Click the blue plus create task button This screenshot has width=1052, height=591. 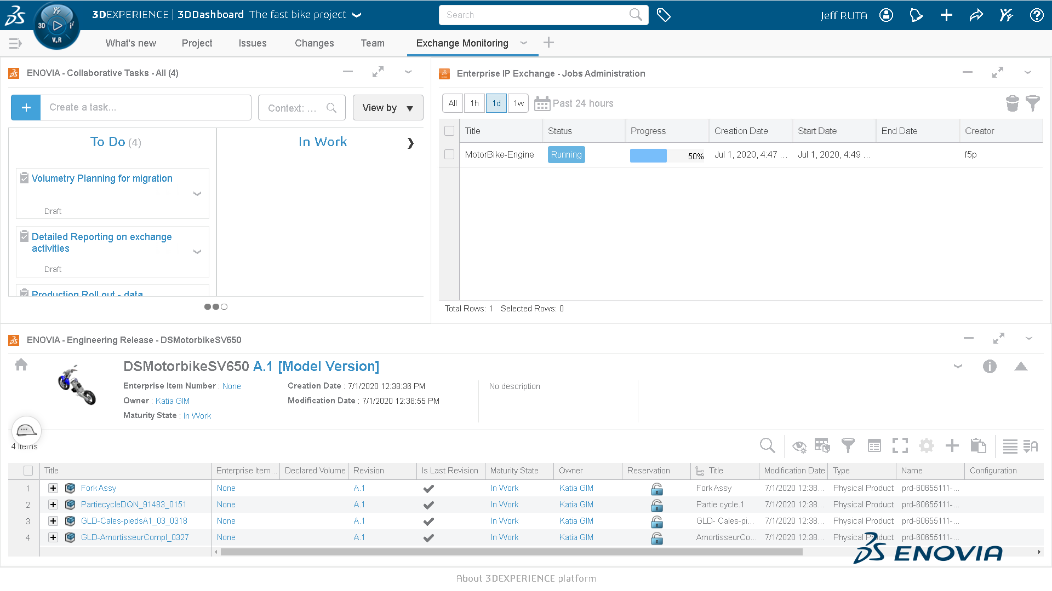[x=26, y=107]
